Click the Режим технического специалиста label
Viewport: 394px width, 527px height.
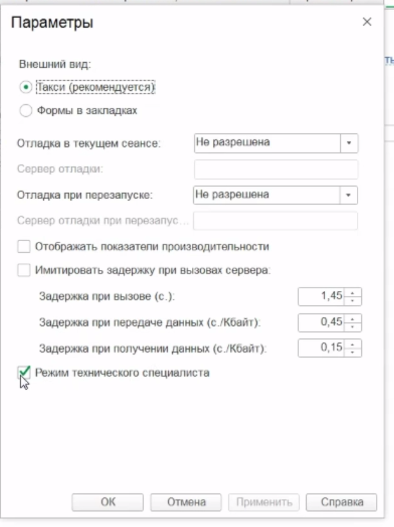(122, 373)
